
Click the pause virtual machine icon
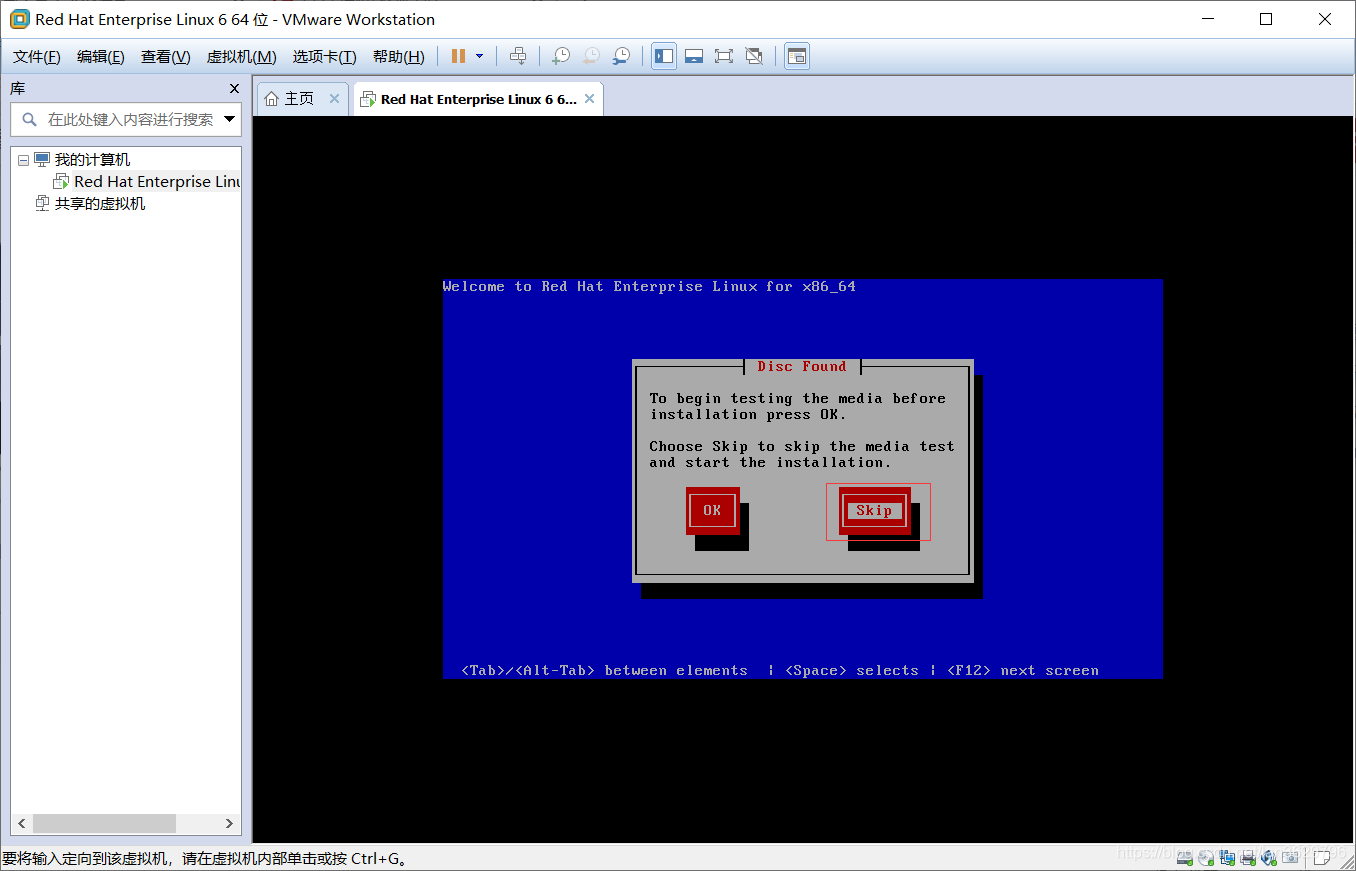click(x=458, y=56)
